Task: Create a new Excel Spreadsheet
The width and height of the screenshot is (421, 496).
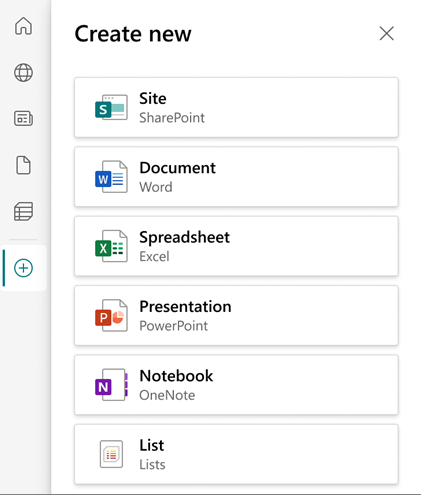Action: pyautogui.click(x=236, y=246)
